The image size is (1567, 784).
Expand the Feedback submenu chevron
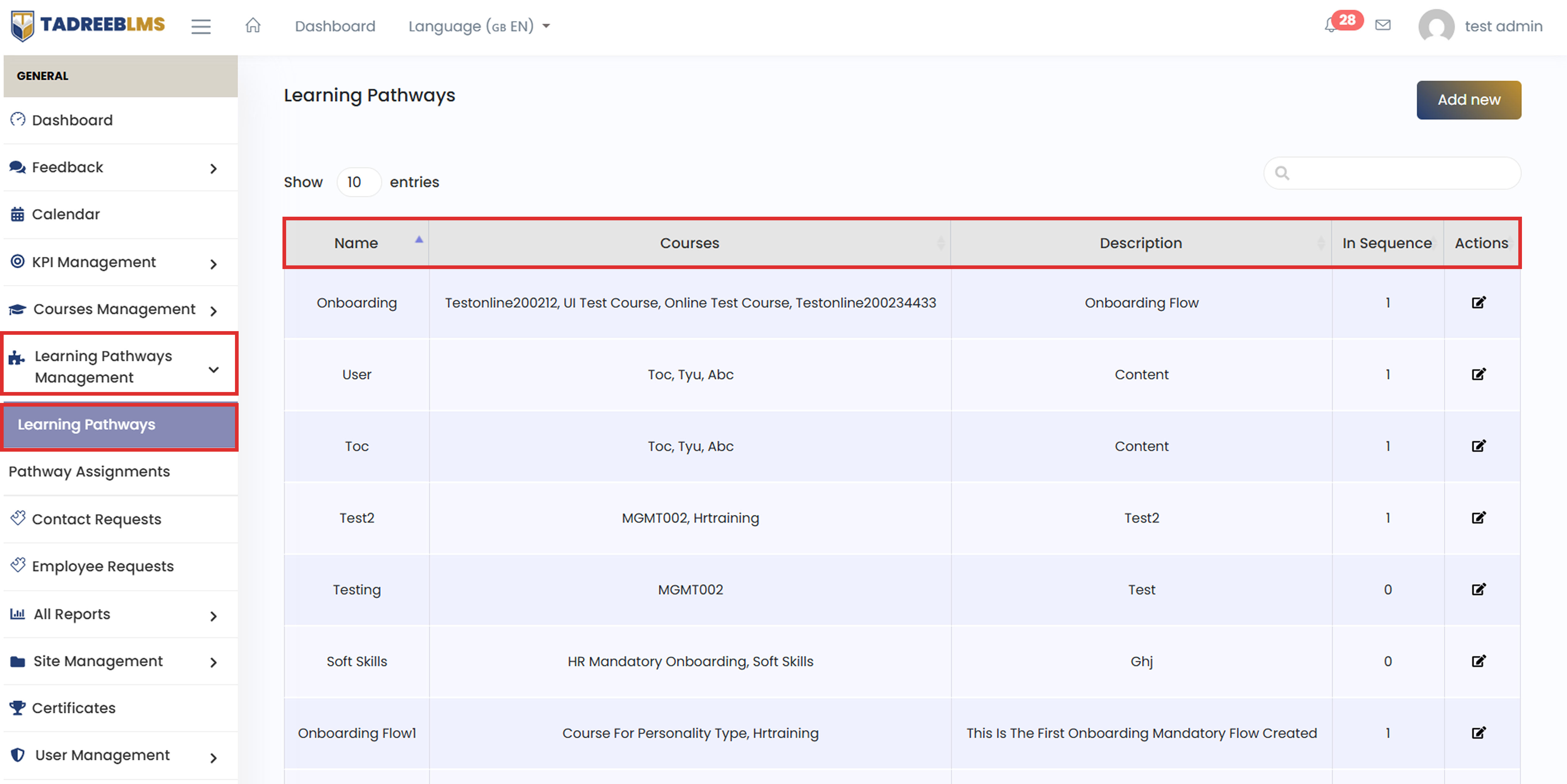tap(213, 169)
